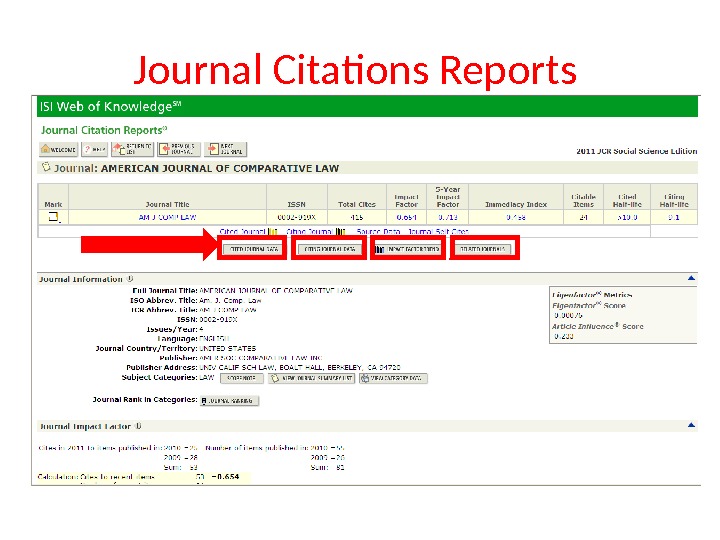Click the calculation result 0.654 at bottom
The width and height of the screenshot is (720, 540).
click(x=225, y=477)
